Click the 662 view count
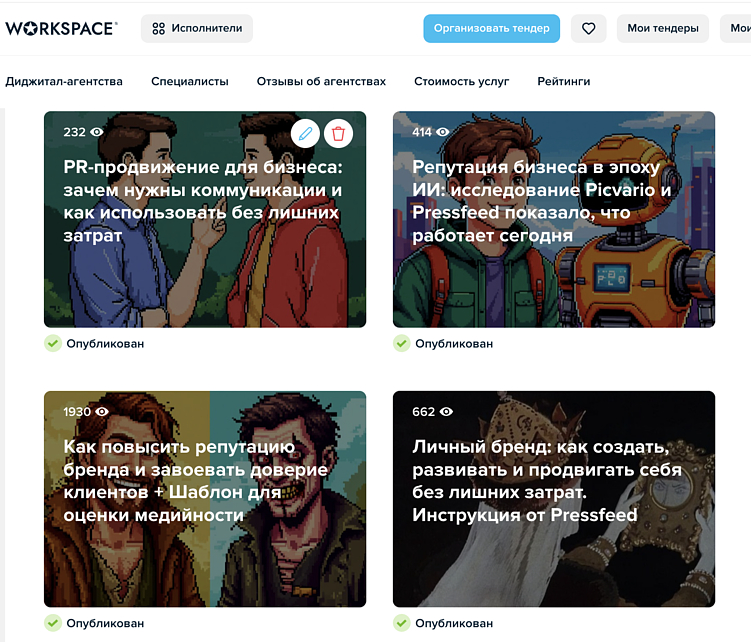This screenshot has height=642, width=751. pos(424,412)
